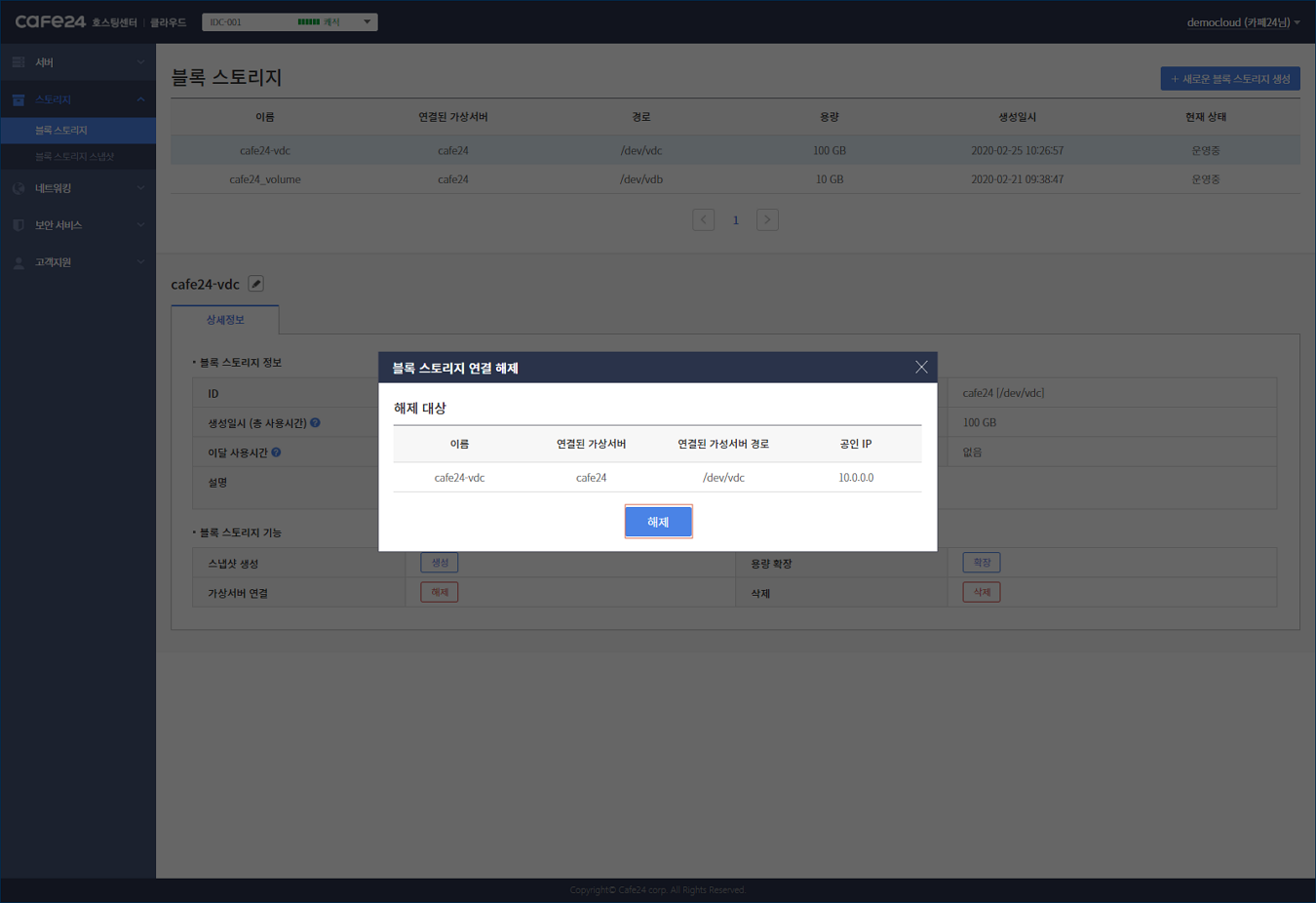The height and width of the screenshot is (903, 1316).
Task: Close the 블록 스토리지 연결 해제 dialog
Action: [920, 367]
